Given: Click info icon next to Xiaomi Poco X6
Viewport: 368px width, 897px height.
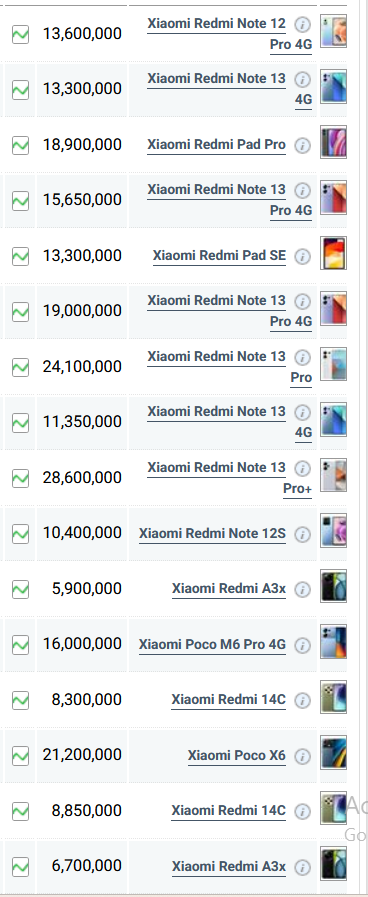Looking at the screenshot, I should [303, 757].
